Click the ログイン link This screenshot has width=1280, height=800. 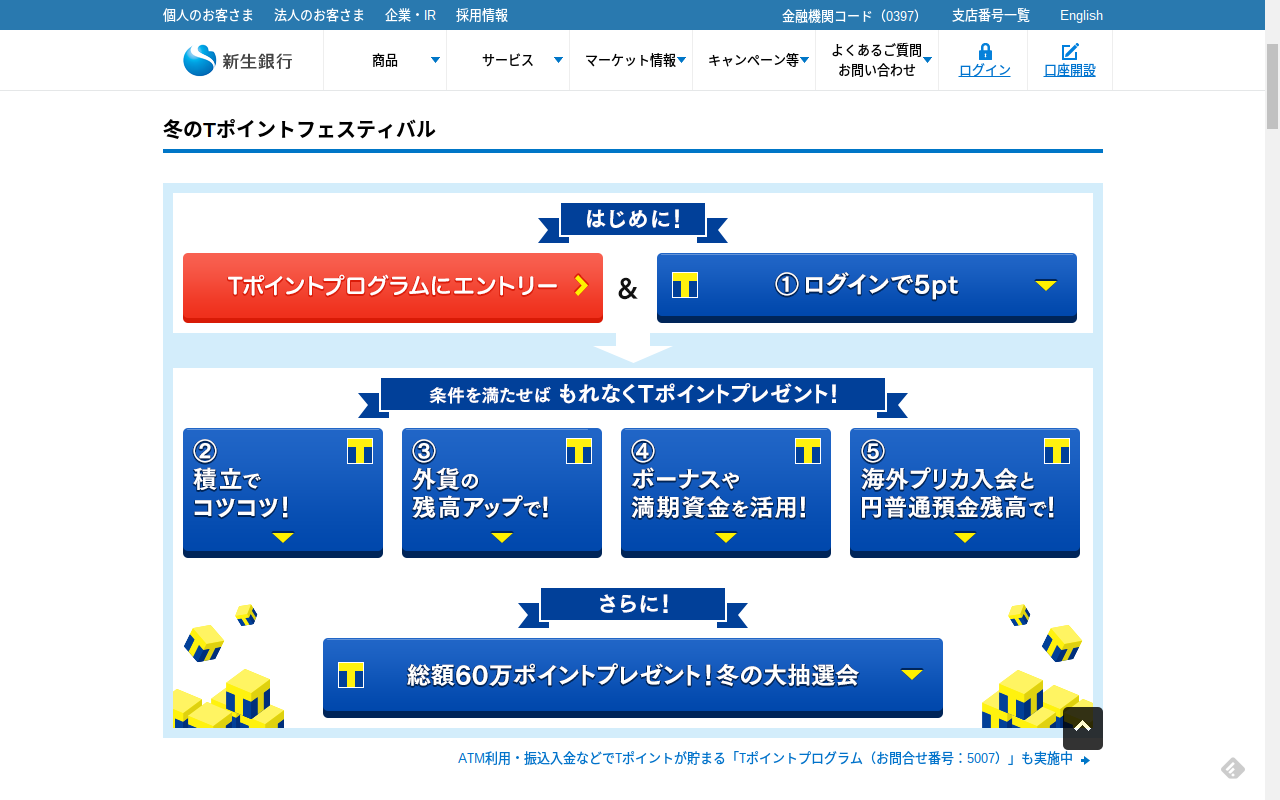pos(985,70)
